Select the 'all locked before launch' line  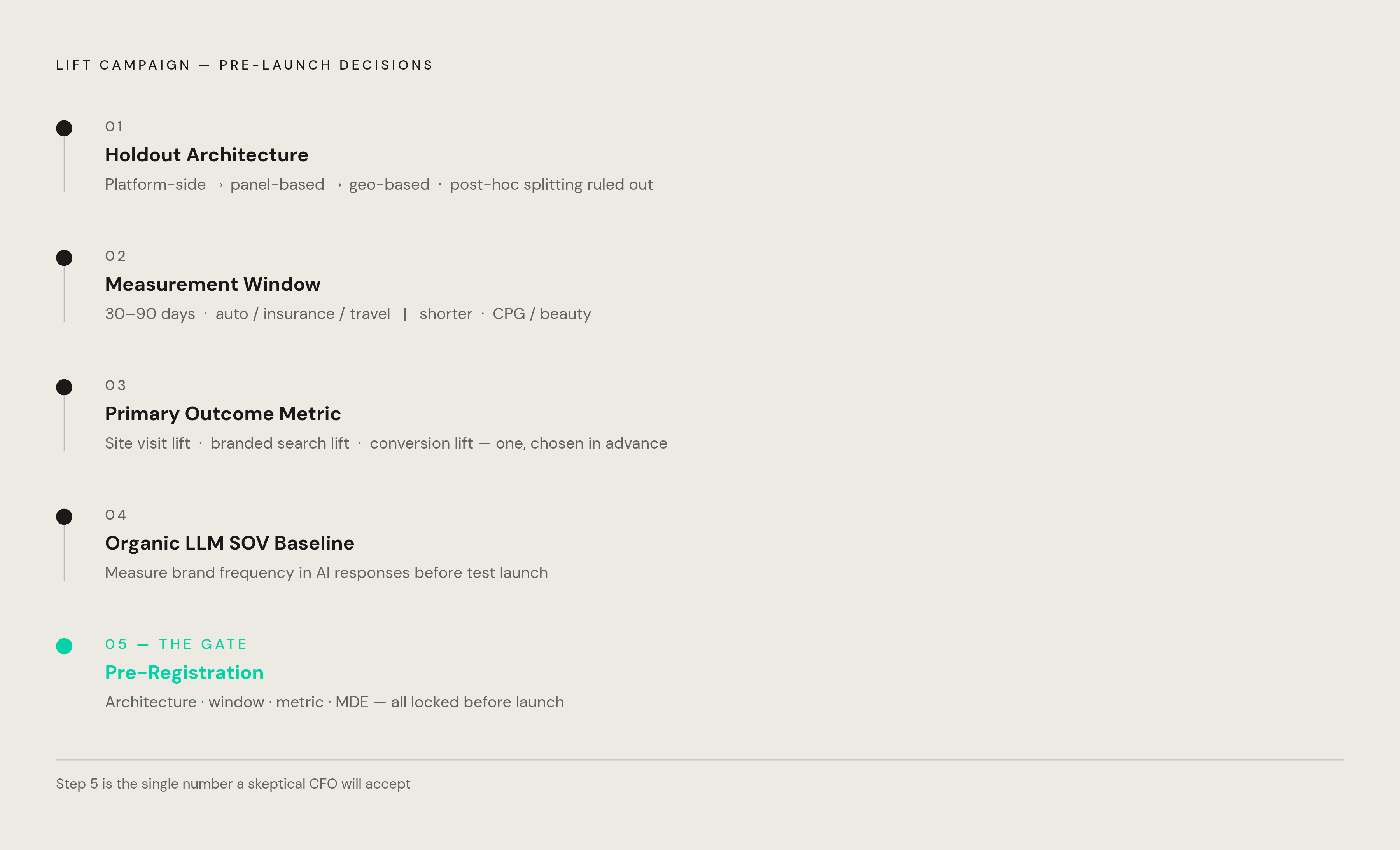coord(334,702)
